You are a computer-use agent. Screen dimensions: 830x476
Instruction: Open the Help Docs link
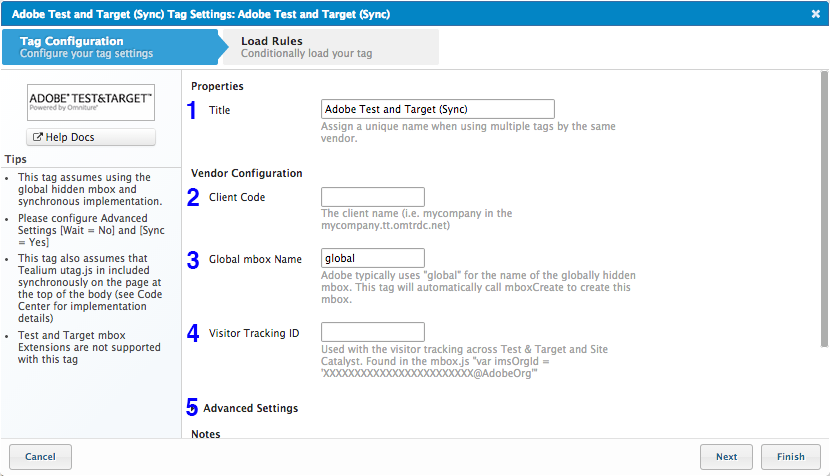(x=91, y=137)
